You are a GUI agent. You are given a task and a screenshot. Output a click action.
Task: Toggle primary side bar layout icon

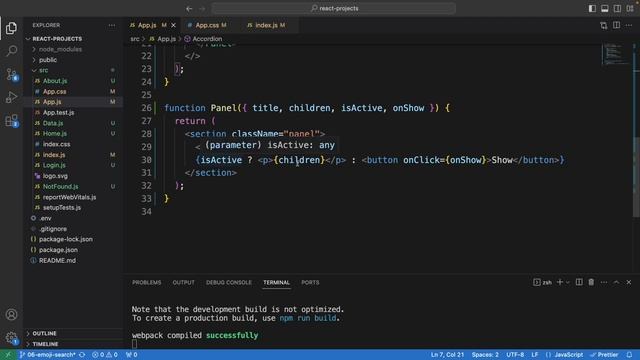tap(592, 9)
